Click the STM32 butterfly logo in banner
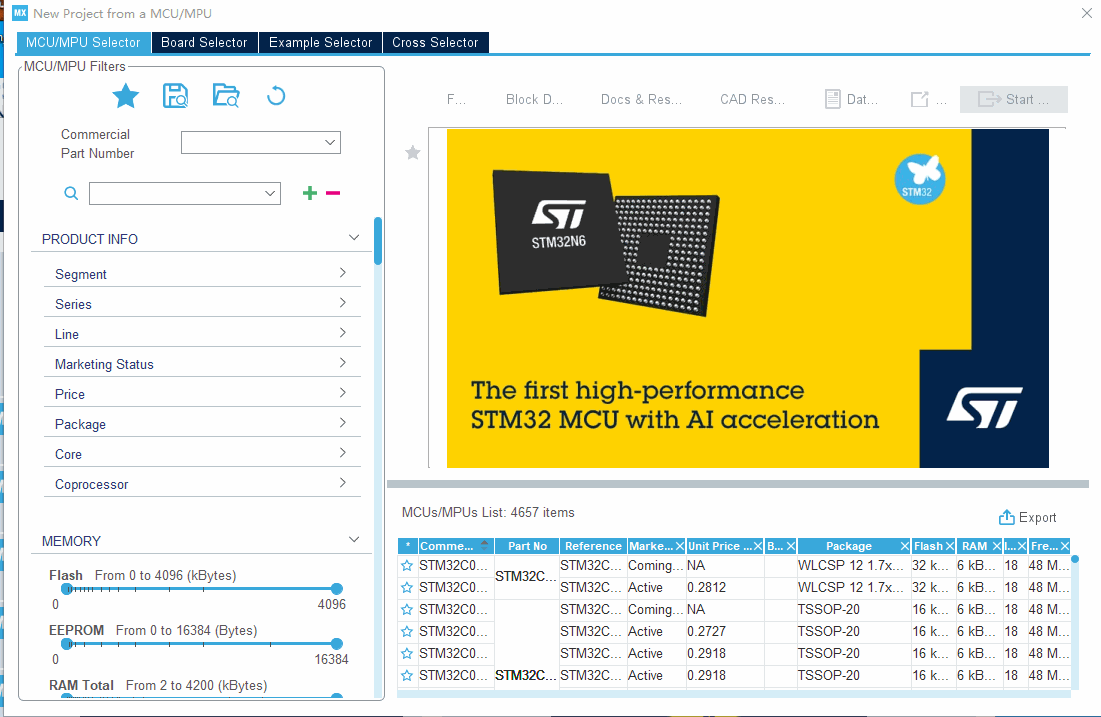 (919, 179)
